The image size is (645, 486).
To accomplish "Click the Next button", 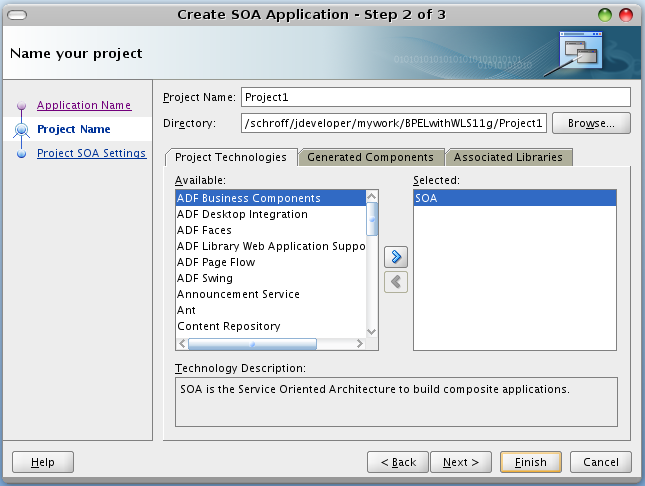I will coord(461,462).
